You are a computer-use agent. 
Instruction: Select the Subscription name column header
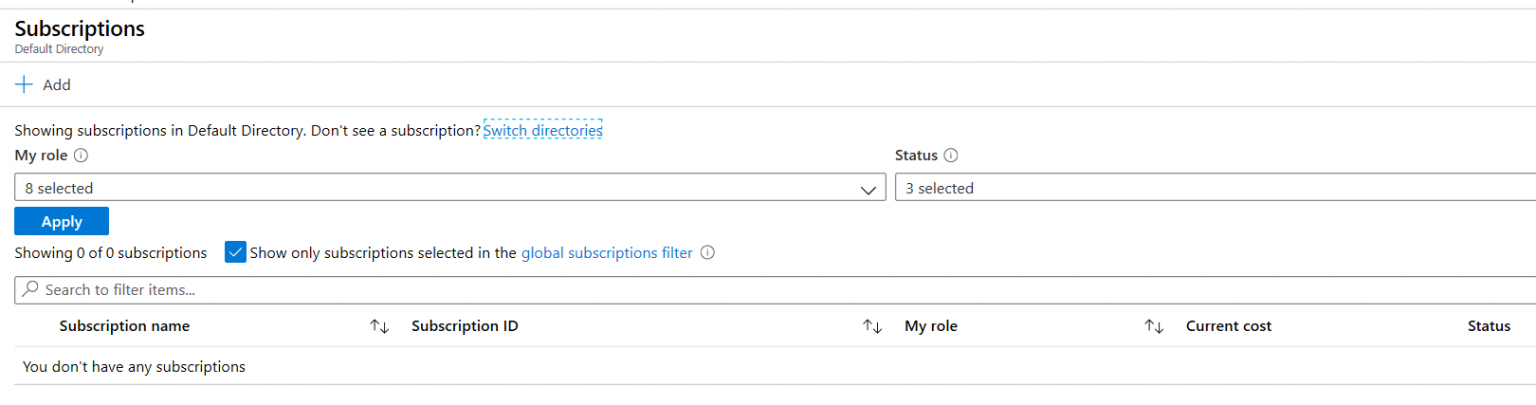pyautogui.click(x=124, y=326)
